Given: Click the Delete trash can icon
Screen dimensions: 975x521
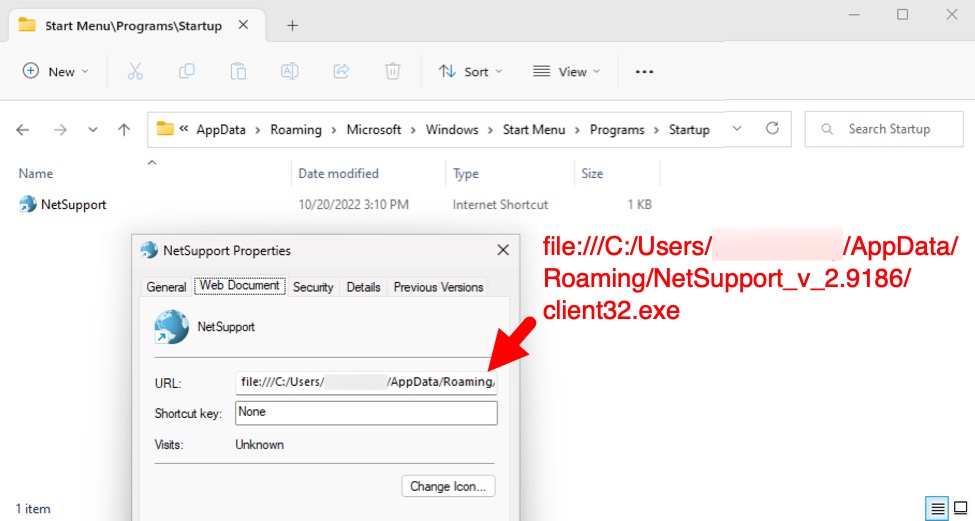Looking at the screenshot, I should pos(393,71).
